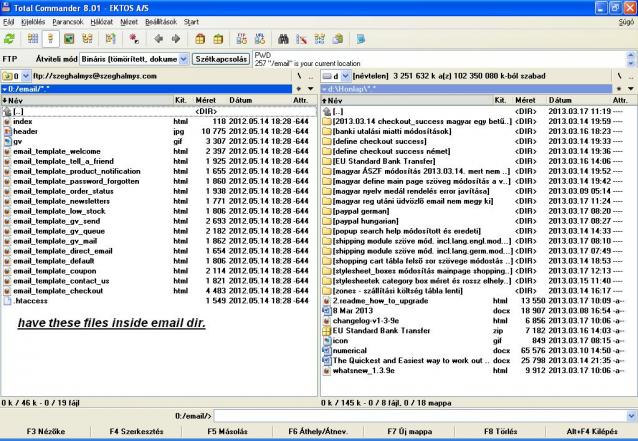Click the pack files archive icon
Image resolution: width=638 pixels, height=441 pixels.
[x=200, y=39]
